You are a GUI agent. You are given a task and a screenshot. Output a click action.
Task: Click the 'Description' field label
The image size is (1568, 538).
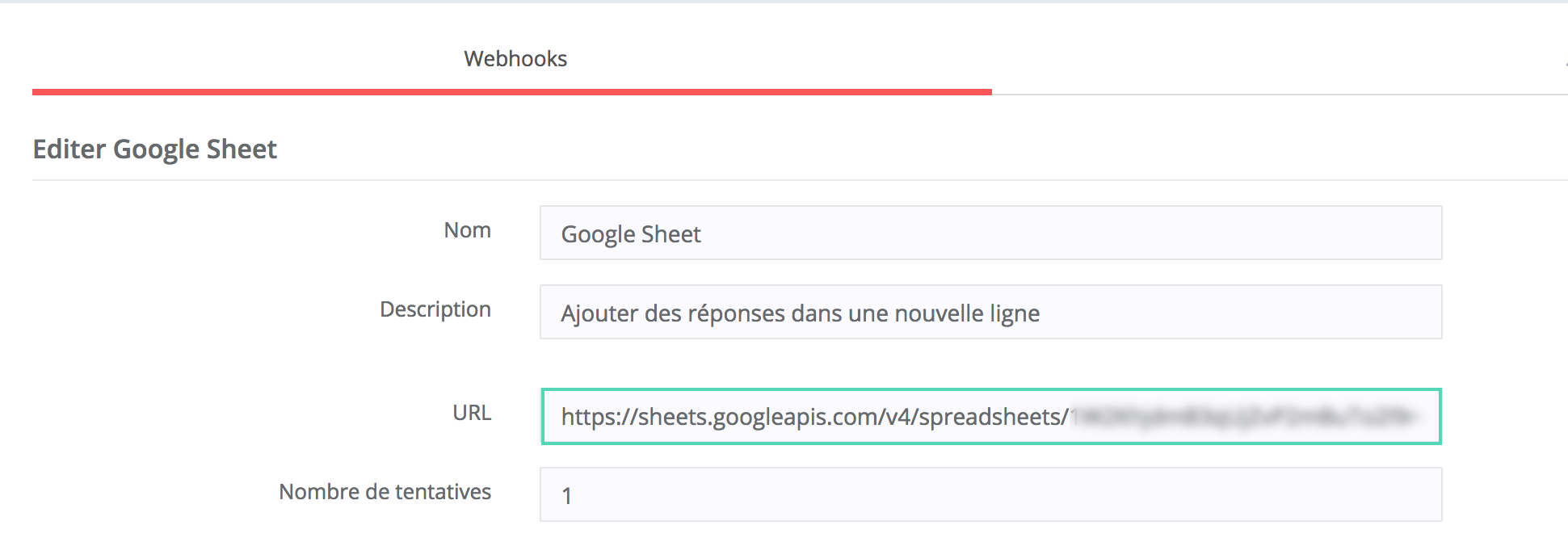(x=435, y=309)
